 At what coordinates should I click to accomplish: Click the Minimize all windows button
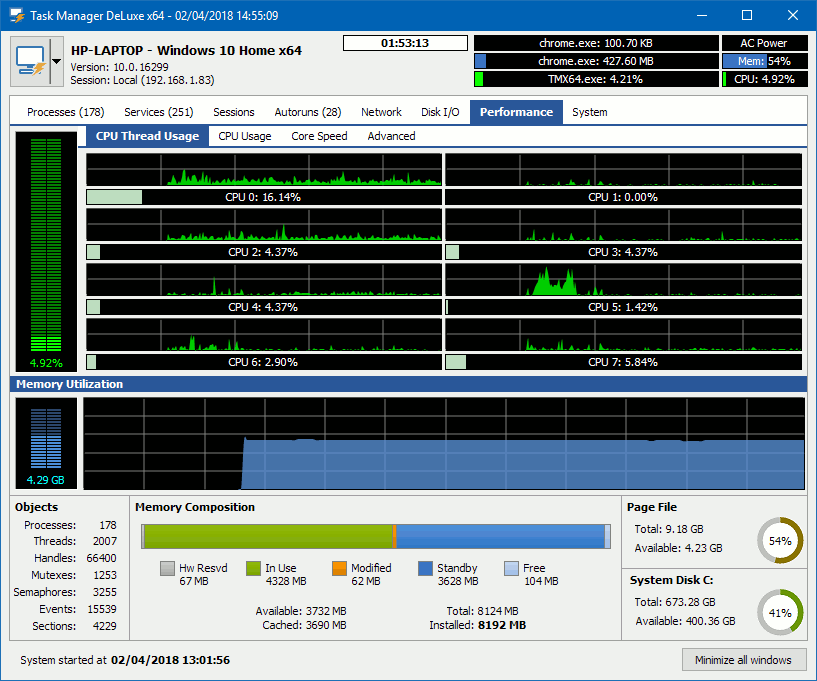[744, 660]
